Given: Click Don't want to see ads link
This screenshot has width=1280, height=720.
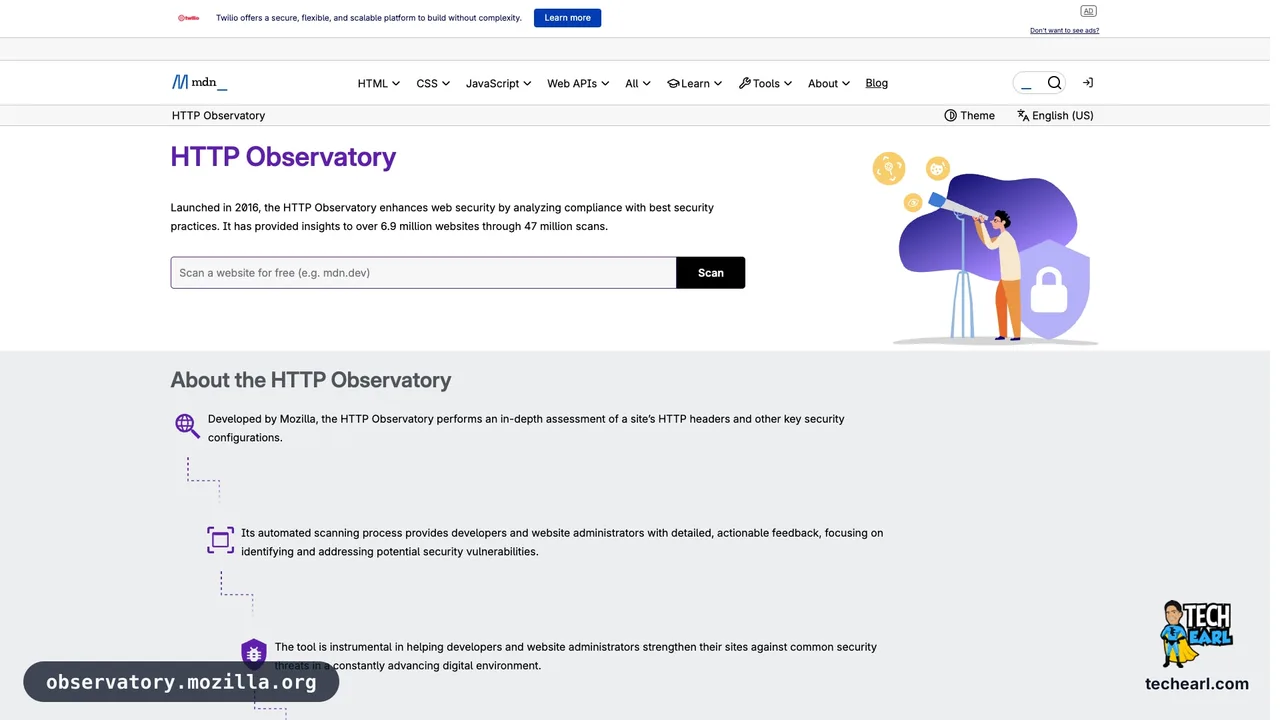Looking at the screenshot, I should pyautogui.click(x=1064, y=31).
